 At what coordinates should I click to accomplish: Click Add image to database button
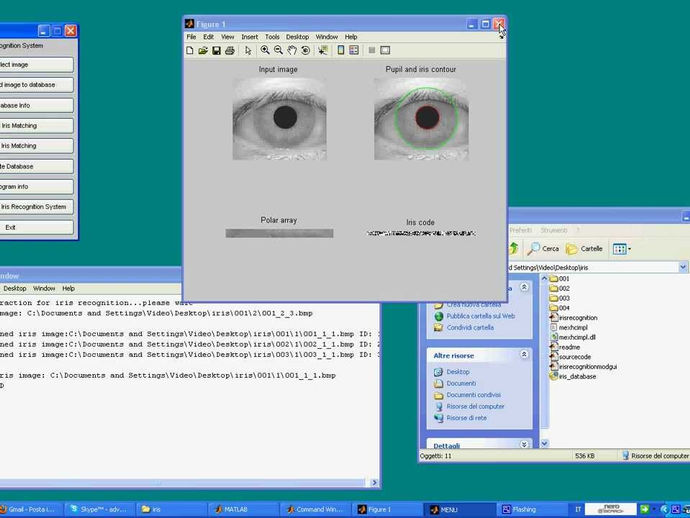37,85
